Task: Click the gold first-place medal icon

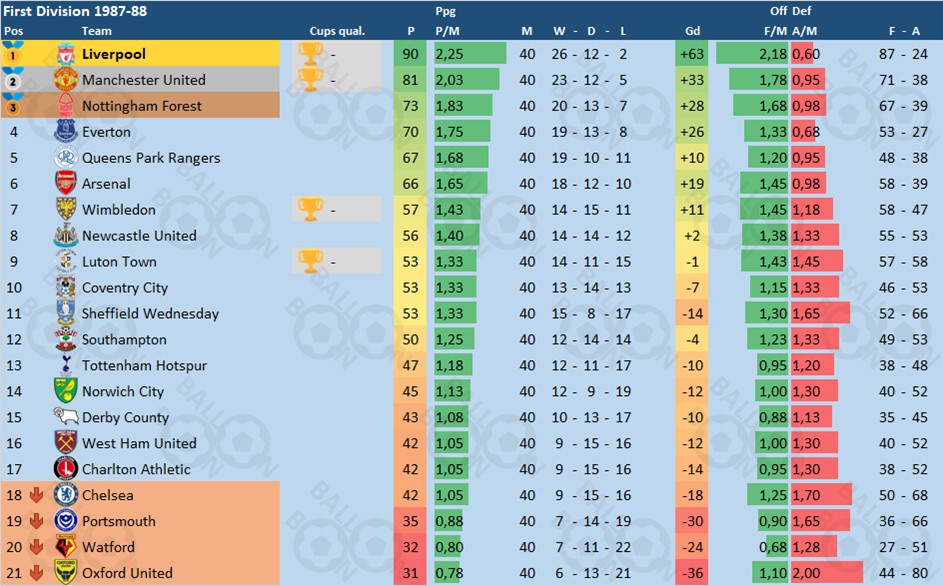Action: 13,53
